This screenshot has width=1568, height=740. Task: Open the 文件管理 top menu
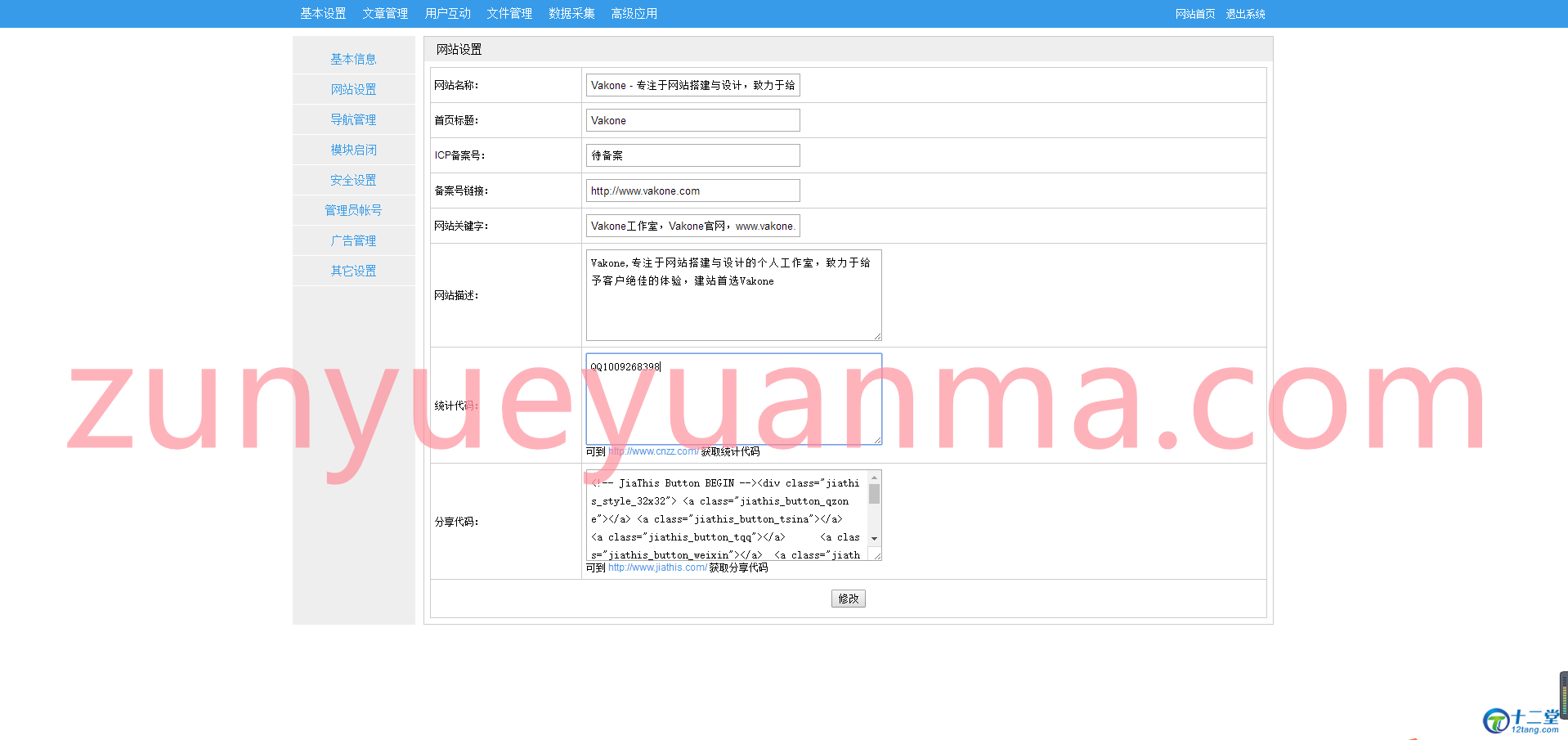click(509, 13)
